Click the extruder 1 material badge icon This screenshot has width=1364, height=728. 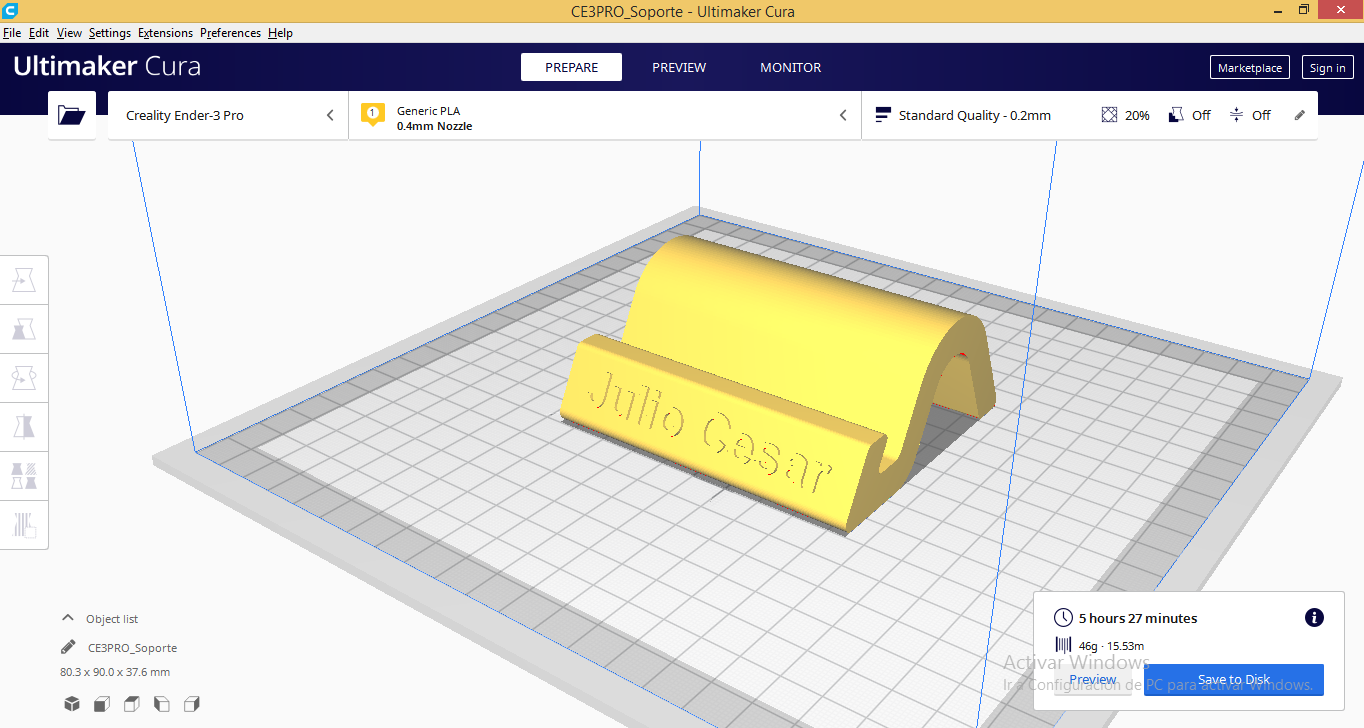point(373,114)
